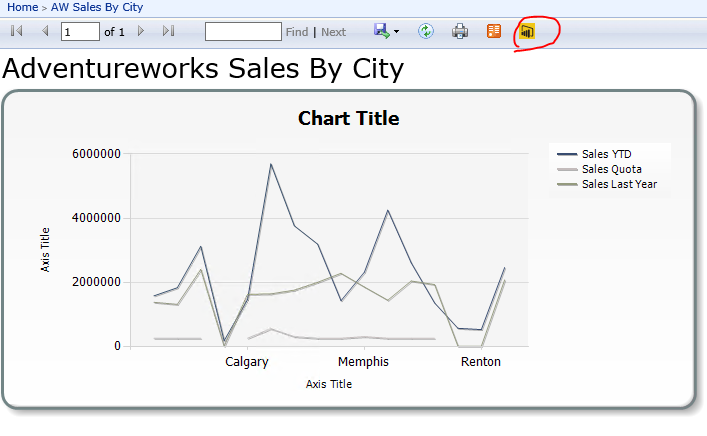
Task: Click the Find link in toolbar
Action: (x=297, y=32)
